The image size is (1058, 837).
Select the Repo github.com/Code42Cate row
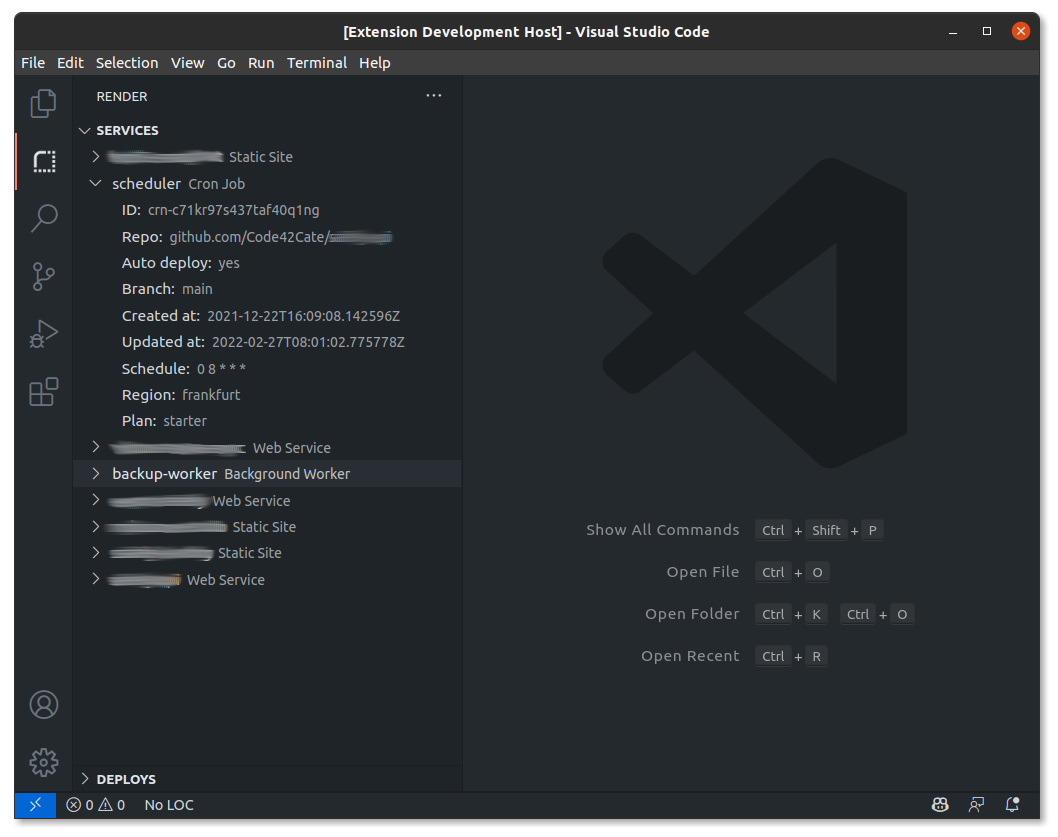click(x=267, y=237)
